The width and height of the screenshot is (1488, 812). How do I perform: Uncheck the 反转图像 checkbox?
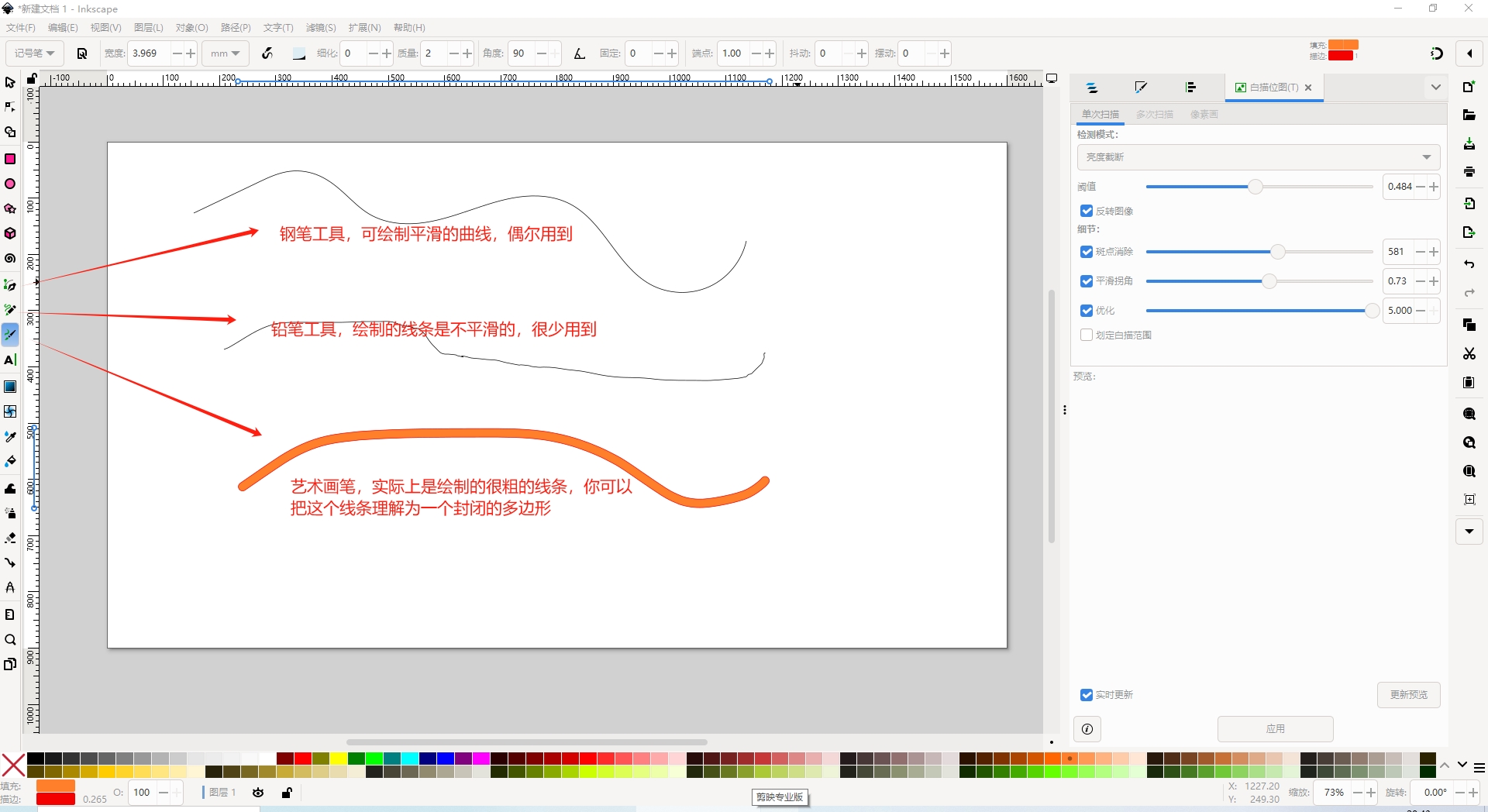pyautogui.click(x=1087, y=211)
